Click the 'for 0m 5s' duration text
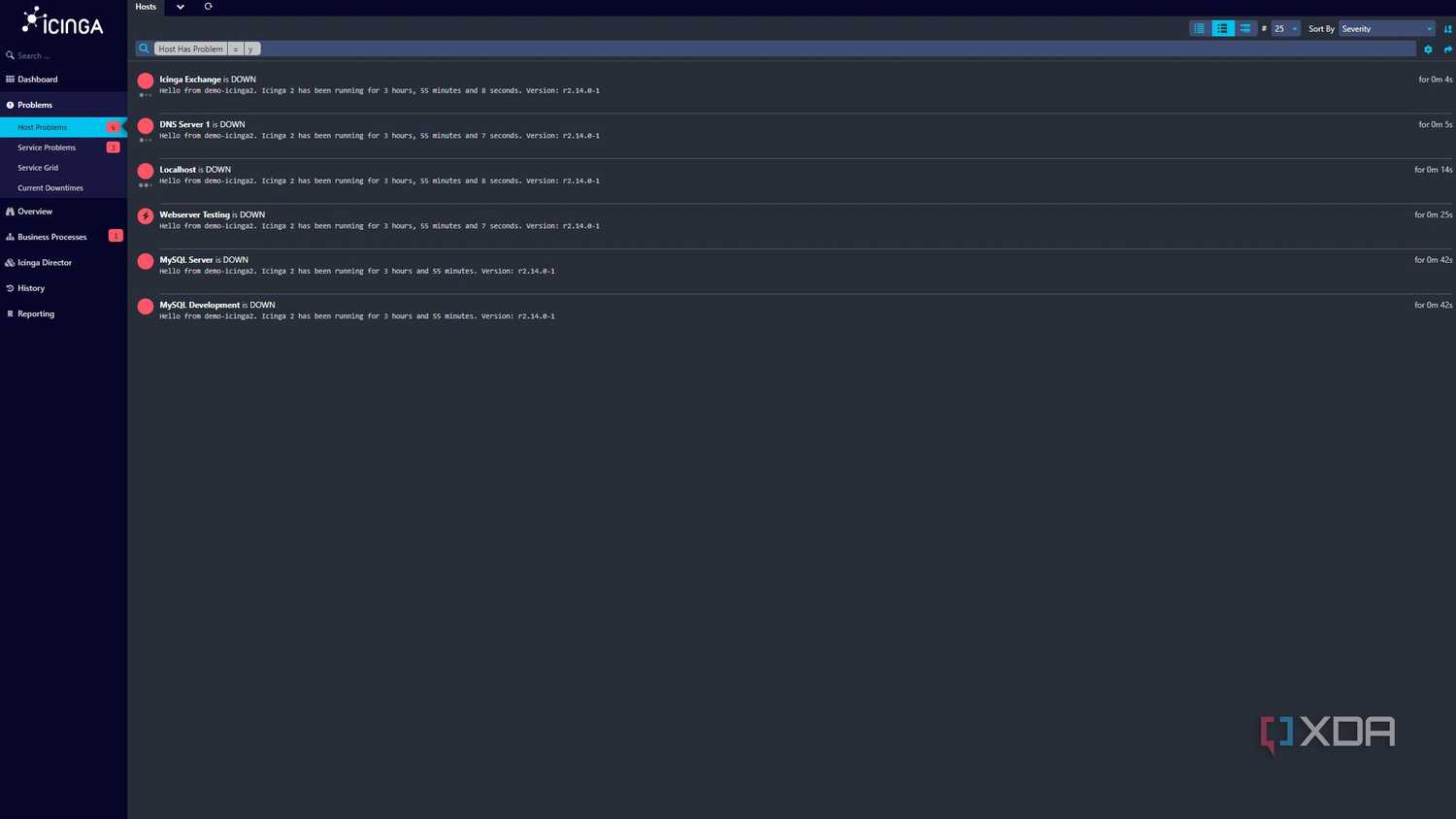 pos(1436,124)
